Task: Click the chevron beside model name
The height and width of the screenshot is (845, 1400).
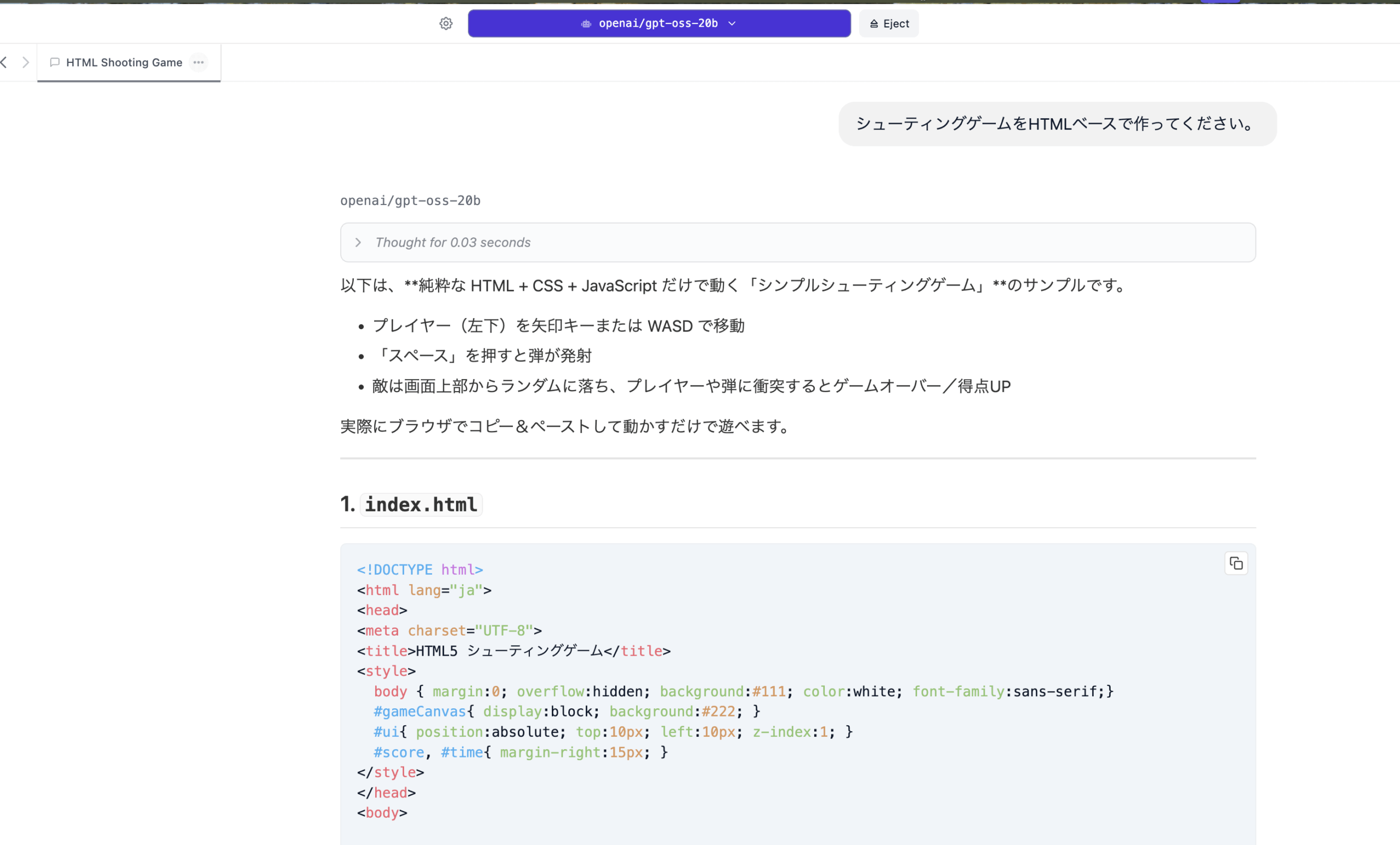Action: click(x=732, y=24)
